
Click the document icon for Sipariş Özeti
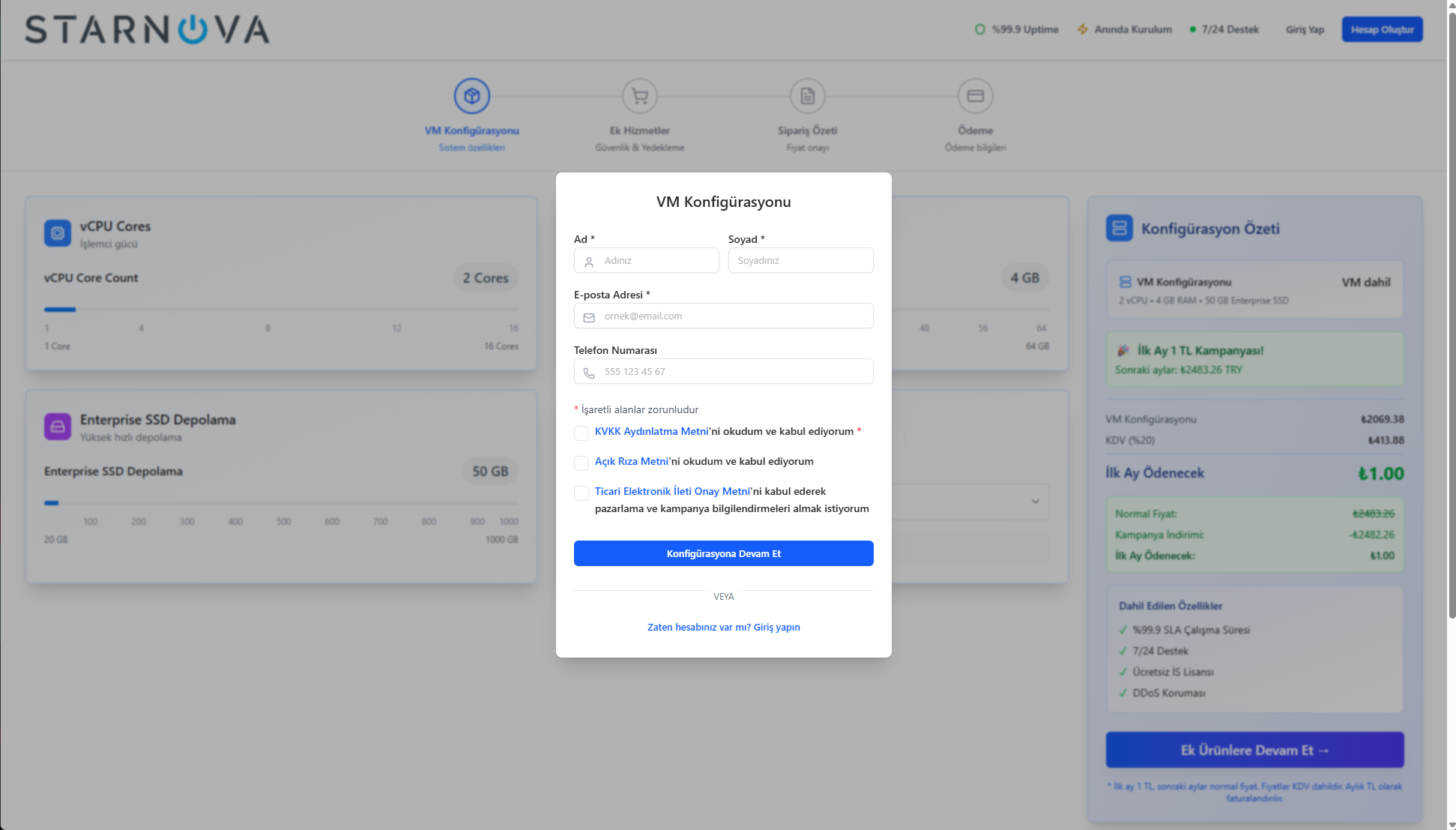pos(807,96)
